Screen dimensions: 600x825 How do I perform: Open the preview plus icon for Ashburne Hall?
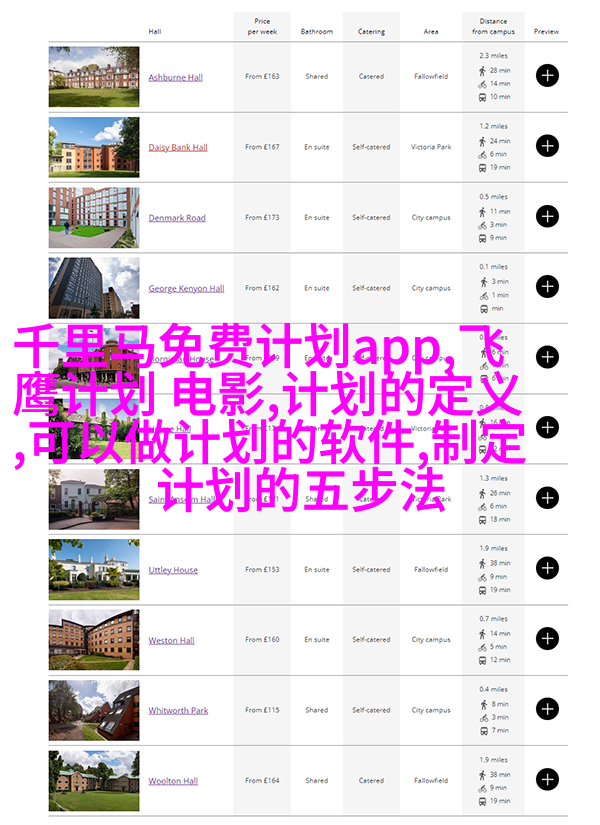[547, 76]
